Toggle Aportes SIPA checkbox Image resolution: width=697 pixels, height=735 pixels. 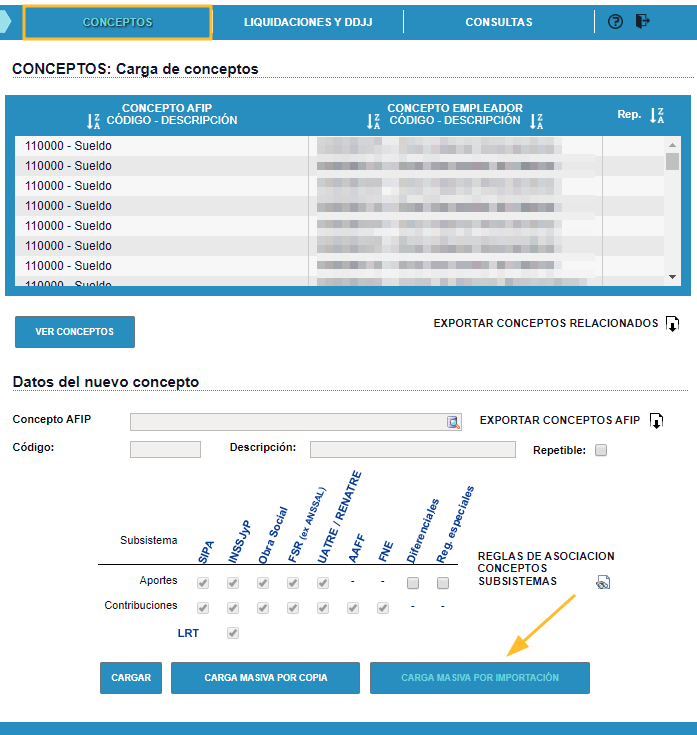203,583
